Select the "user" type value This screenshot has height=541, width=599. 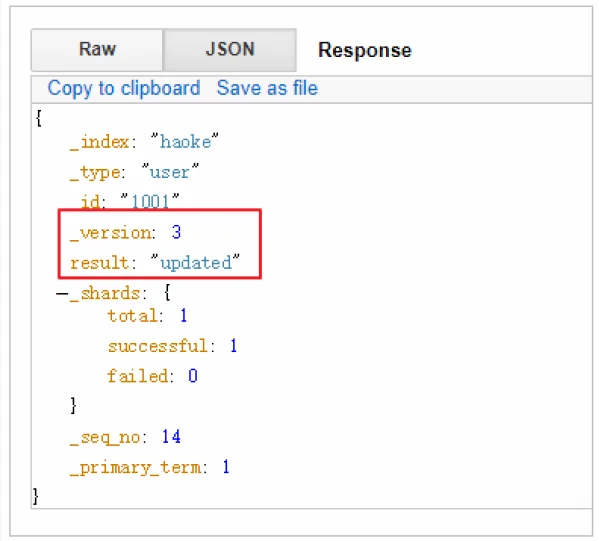(170, 172)
